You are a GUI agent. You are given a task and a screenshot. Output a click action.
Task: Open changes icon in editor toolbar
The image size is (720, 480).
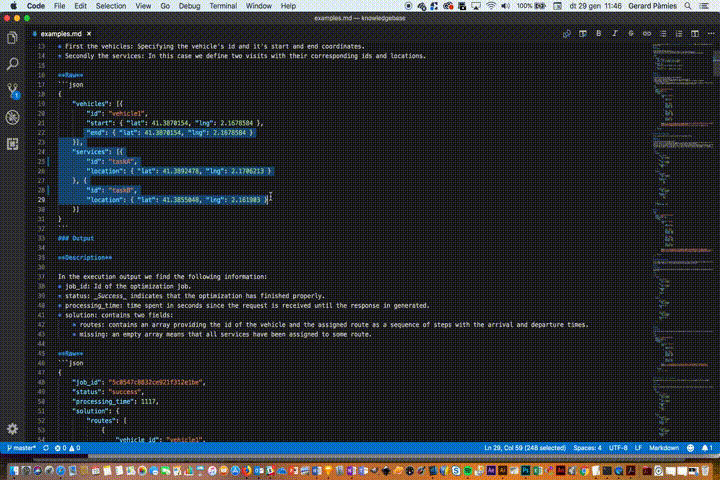tap(567, 34)
